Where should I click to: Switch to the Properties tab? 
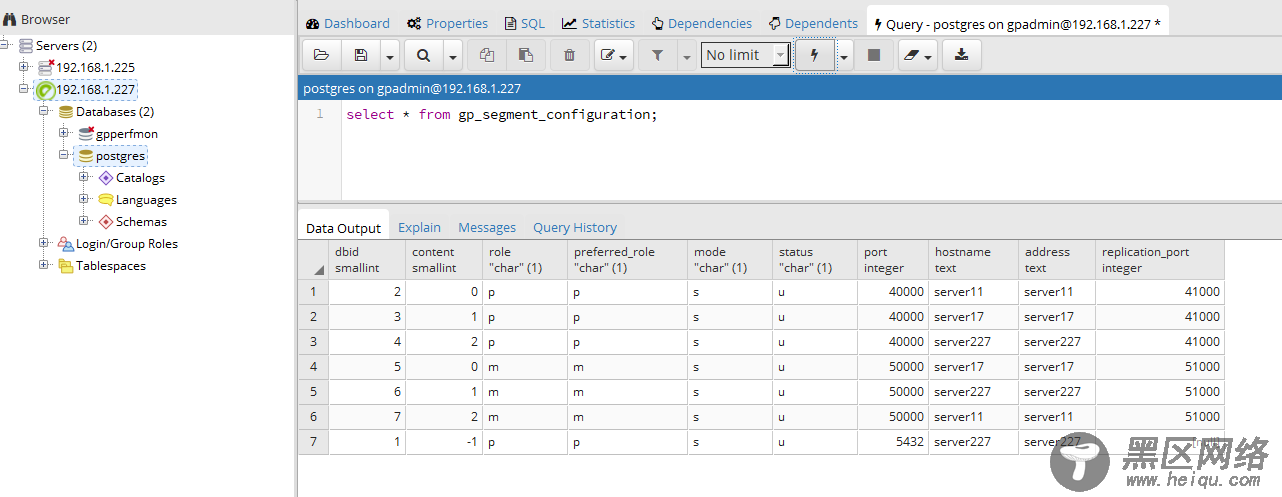(448, 23)
